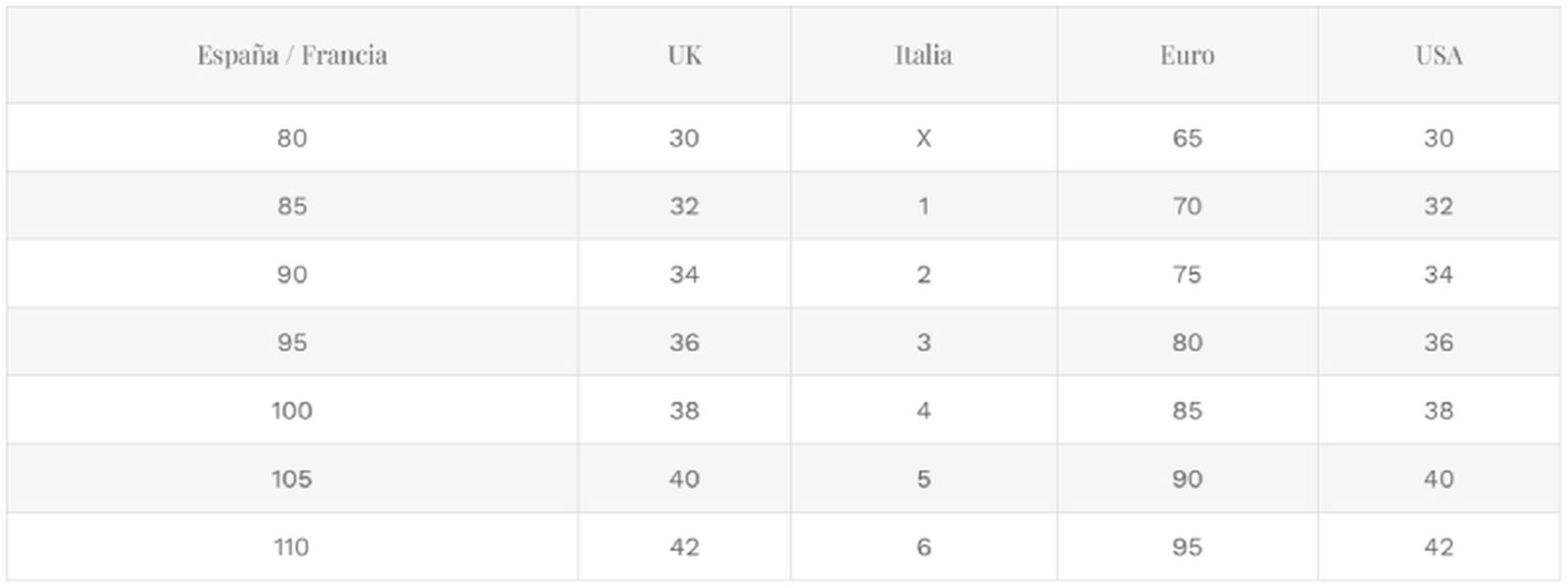The width and height of the screenshot is (1568, 588).
Task: Select Euro size 65 cell
Action: [x=1187, y=138]
